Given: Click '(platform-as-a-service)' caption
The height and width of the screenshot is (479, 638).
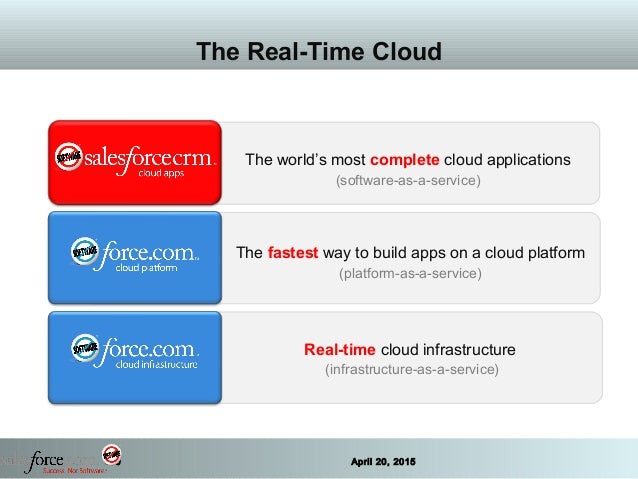Looking at the screenshot, I should 410,273.
